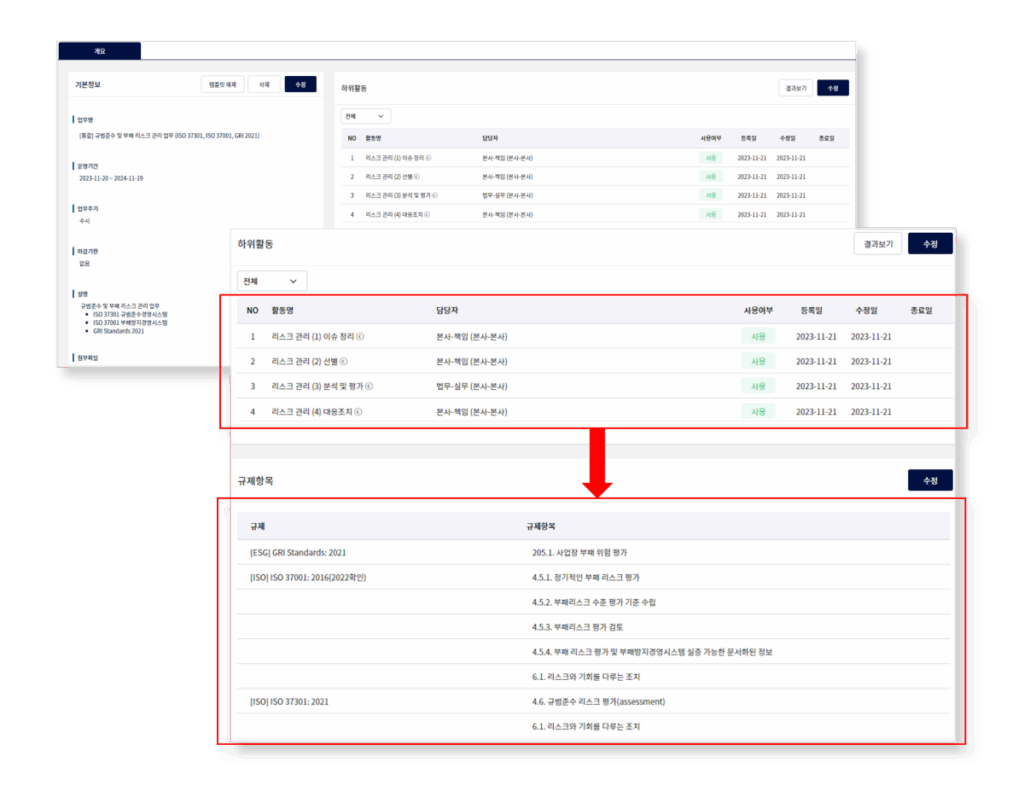Image resolution: width=1024 pixels, height=785 pixels.
Task: Click 수정 button in enlarged 하위활동 header
Action: (930, 243)
